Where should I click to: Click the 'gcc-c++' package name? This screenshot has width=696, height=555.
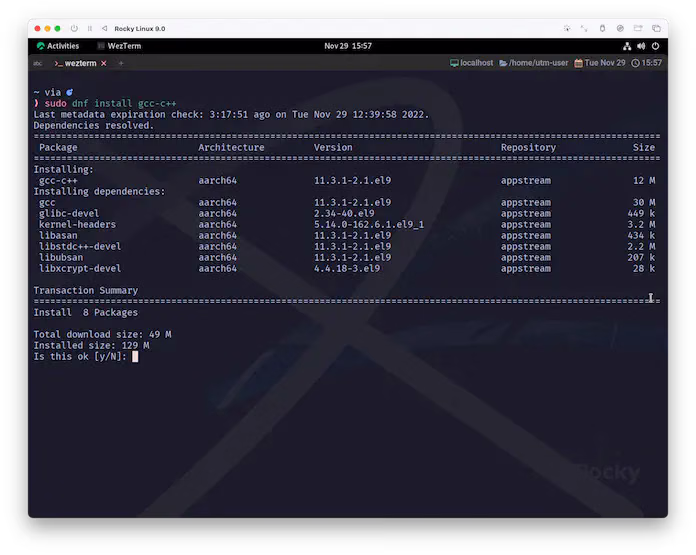coord(58,180)
